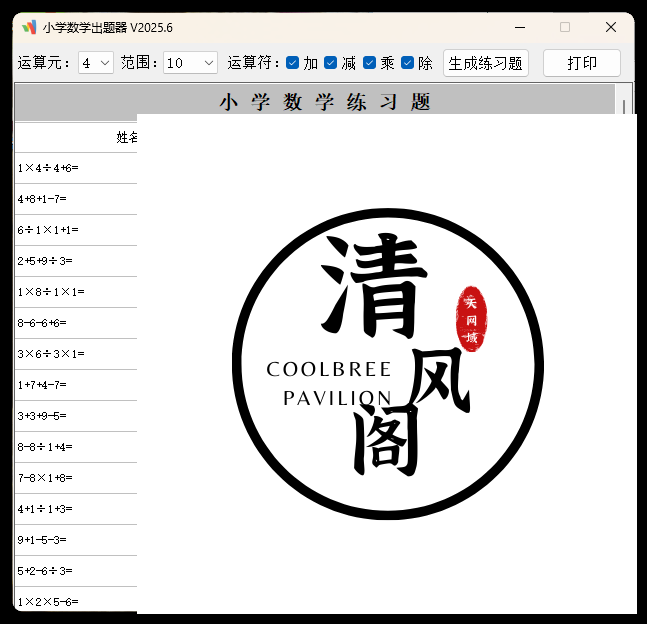This screenshot has height=624, width=647.
Task: Close the 小学数学出题器 window
Action: point(611,28)
